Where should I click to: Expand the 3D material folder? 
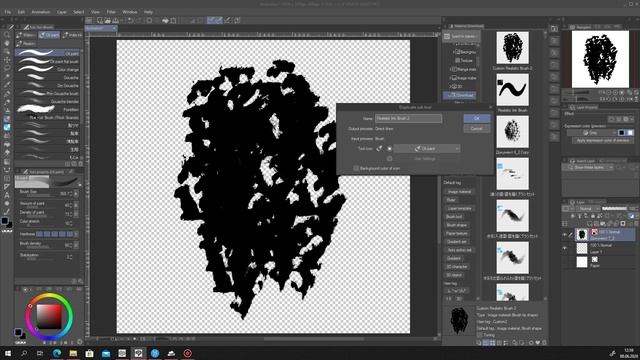point(451,87)
